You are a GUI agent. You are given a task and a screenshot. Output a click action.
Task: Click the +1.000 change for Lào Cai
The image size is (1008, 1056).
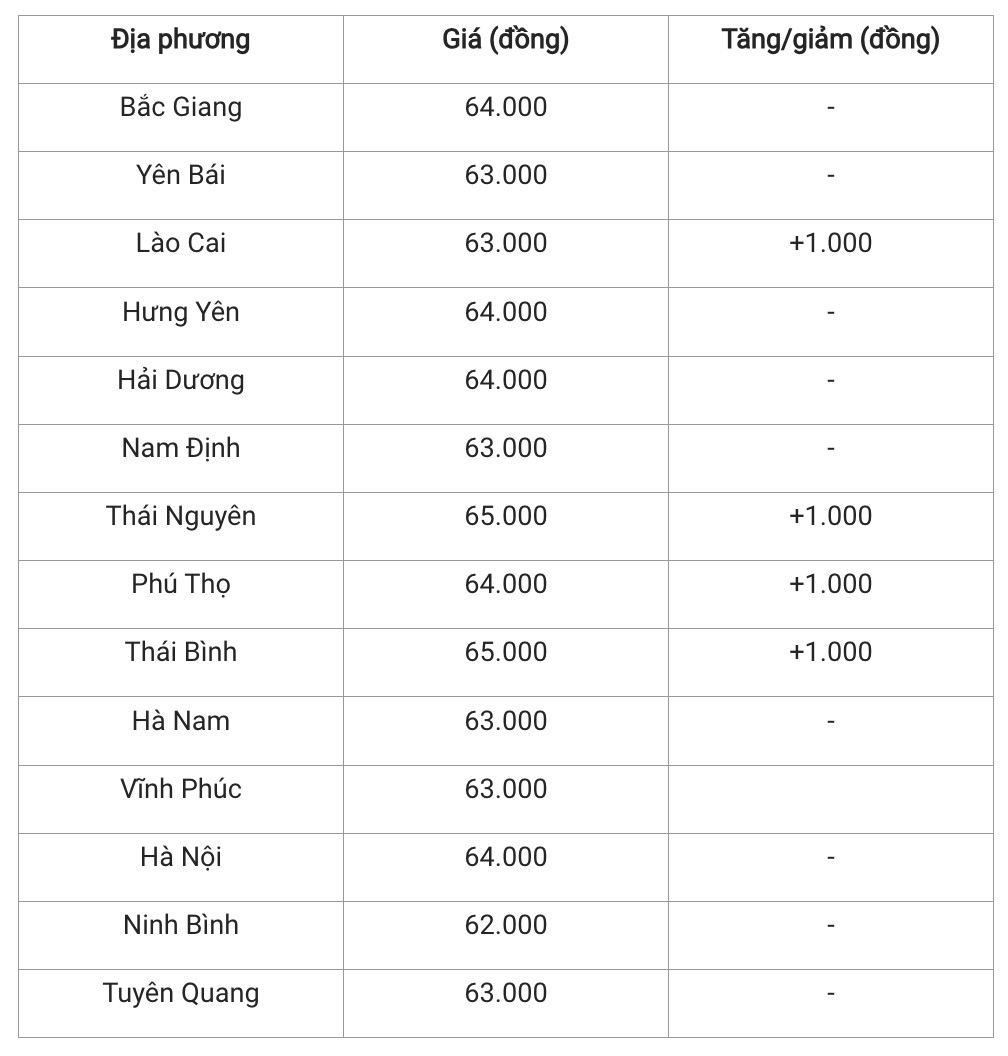click(830, 243)
